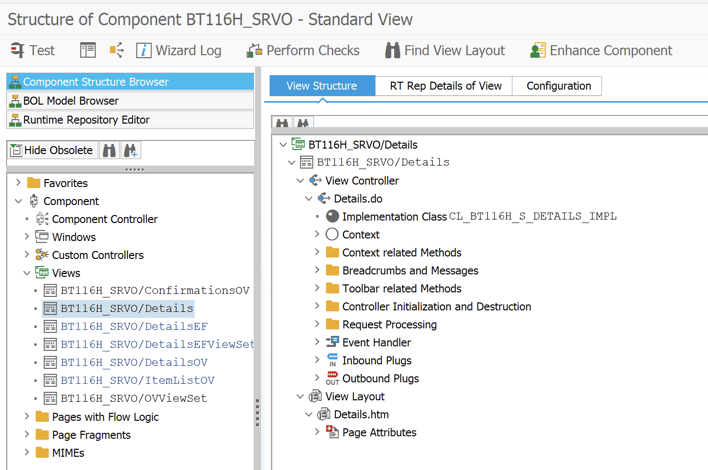Click the Test toolbar icon
This screenshot has width=708, height=470.
click(18, 50)
